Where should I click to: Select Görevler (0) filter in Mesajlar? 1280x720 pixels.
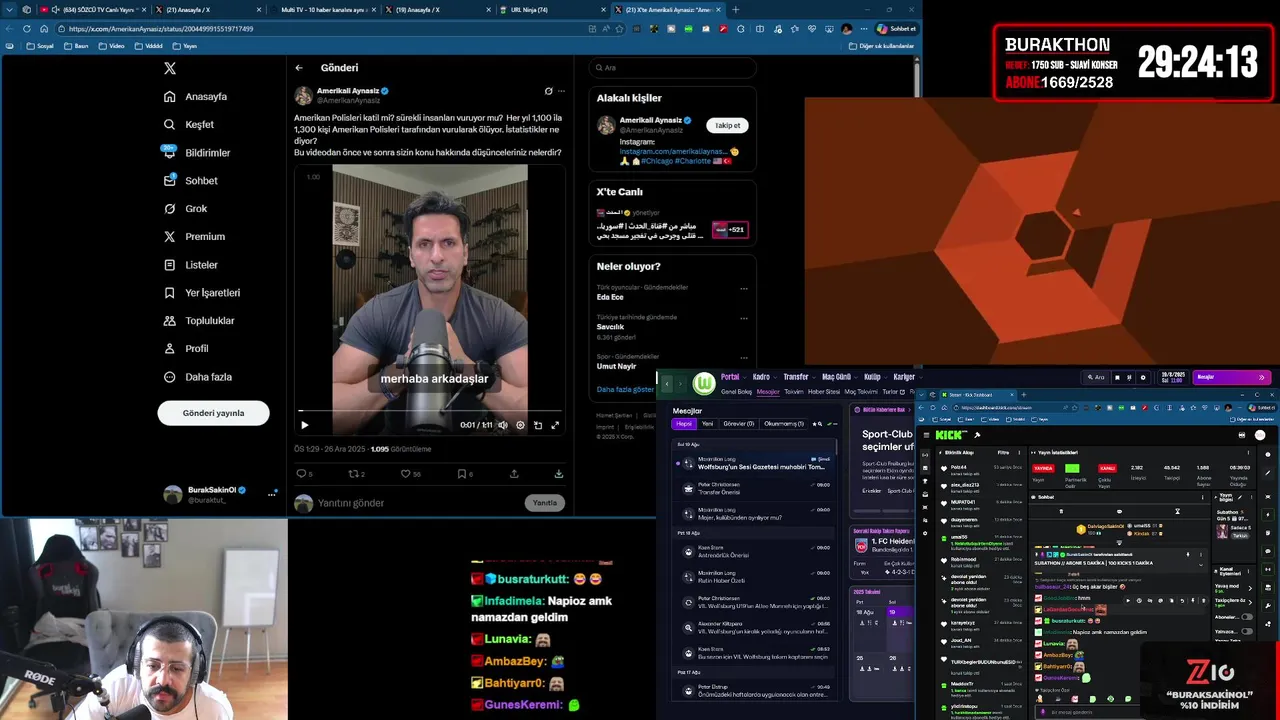tap(738, 424)
